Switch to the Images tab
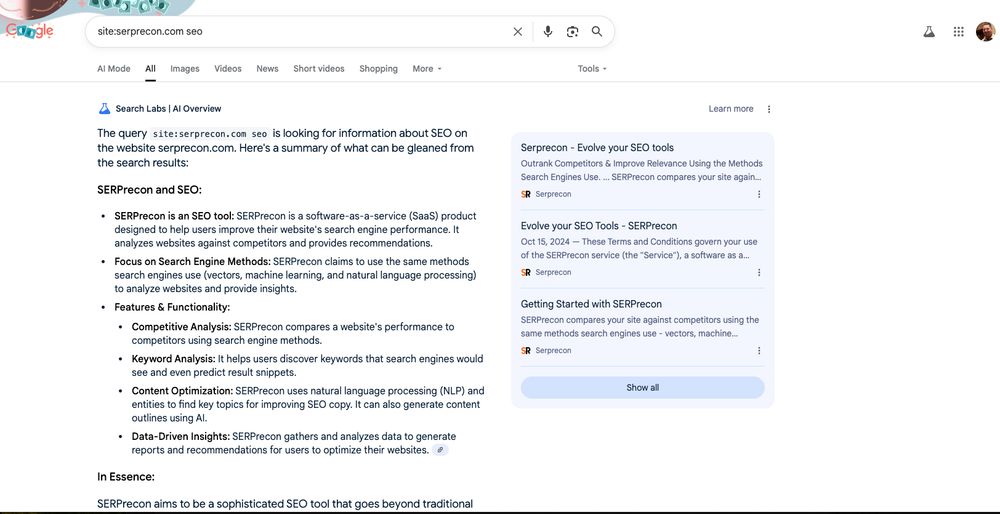The height and width of the screenshot is (514, 1000). point(185,69)
